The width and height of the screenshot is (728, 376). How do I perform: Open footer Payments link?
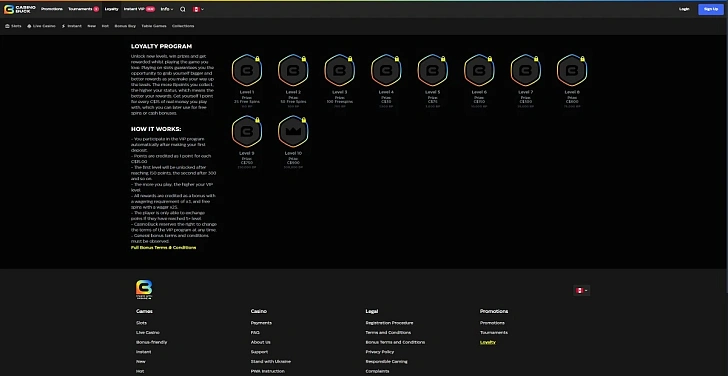[261, 323]
